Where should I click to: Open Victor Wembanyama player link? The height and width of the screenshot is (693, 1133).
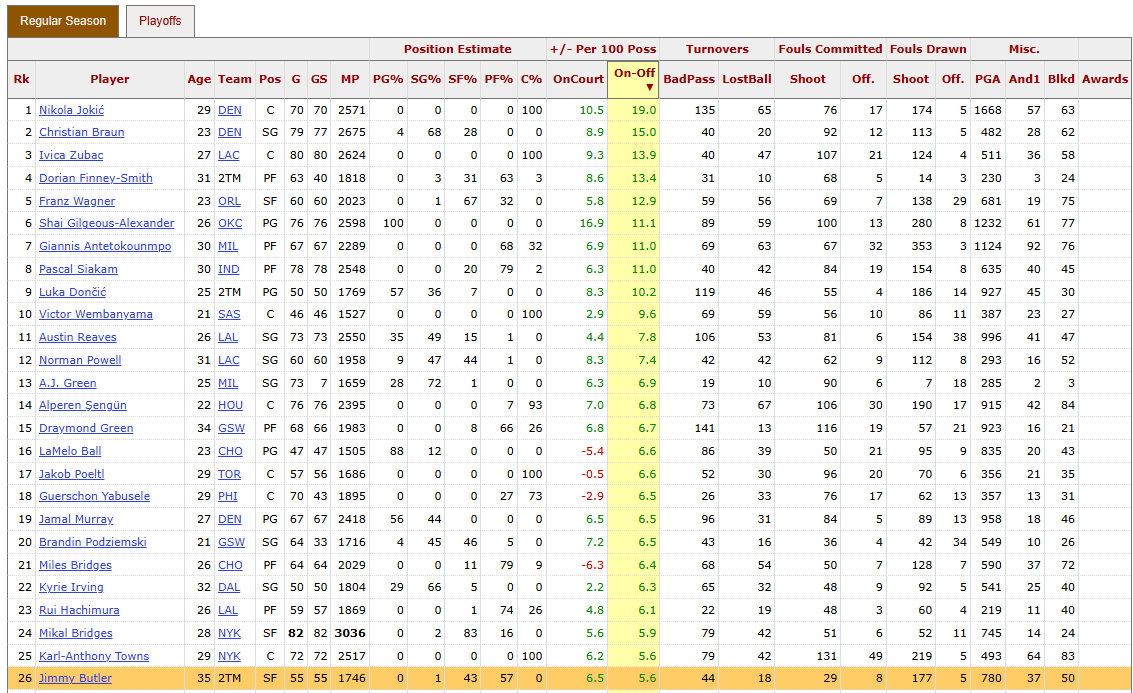(x=96, y=314)
